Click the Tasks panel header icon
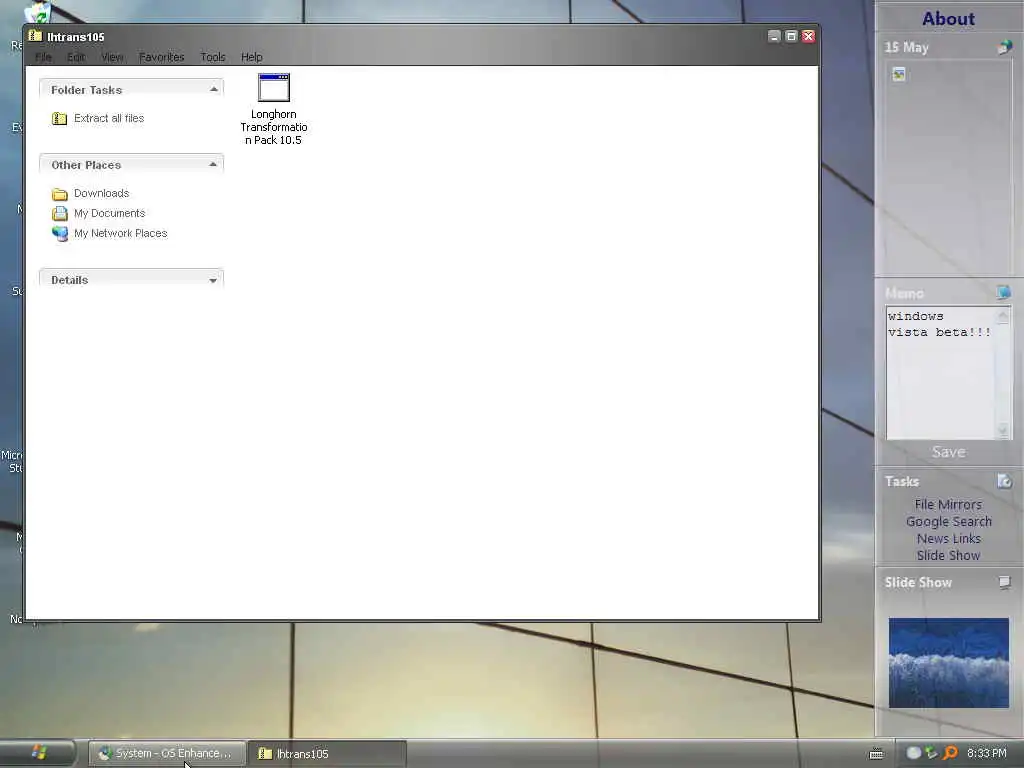Screen dimensions: 1024x768 coord(1004,481)
